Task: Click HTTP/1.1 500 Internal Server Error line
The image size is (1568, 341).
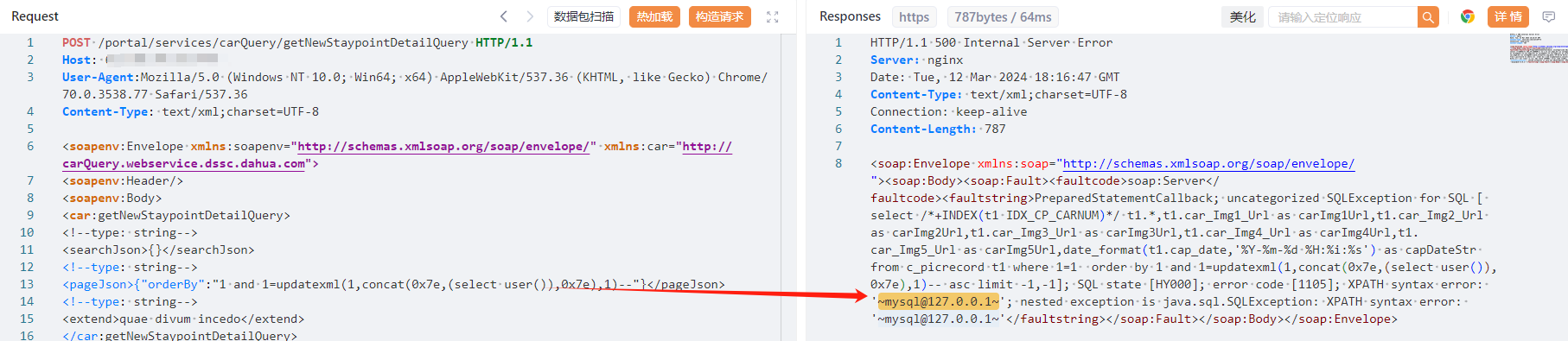Action: click(991, 42)
